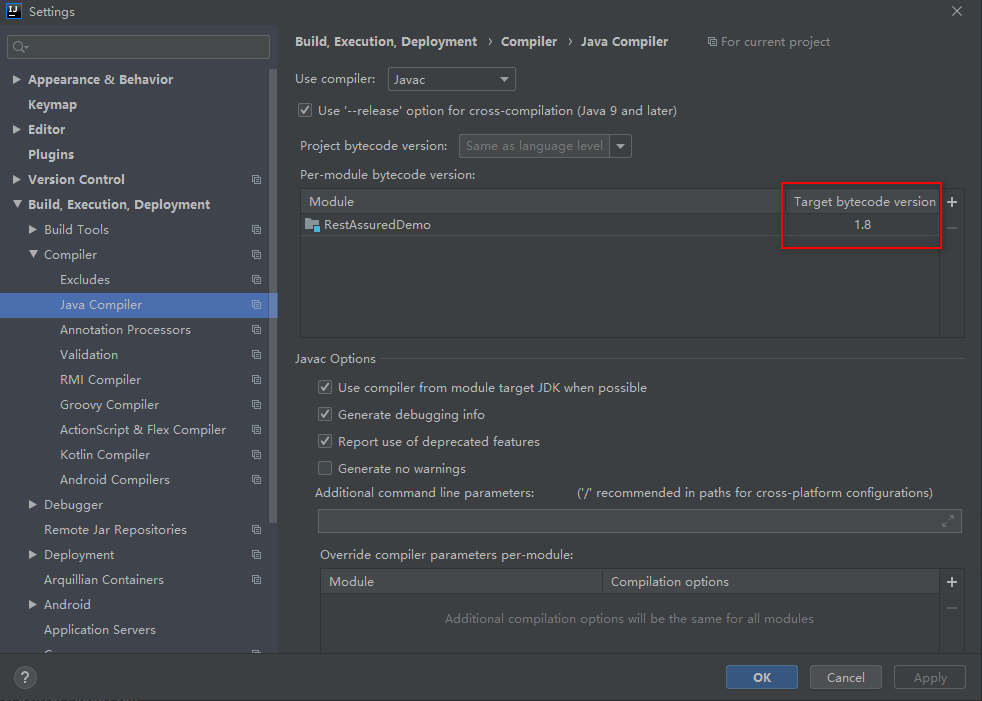Click the For current project icon
Image resolution: width=982 pixels, height=701 pixels.
[712, 42]
